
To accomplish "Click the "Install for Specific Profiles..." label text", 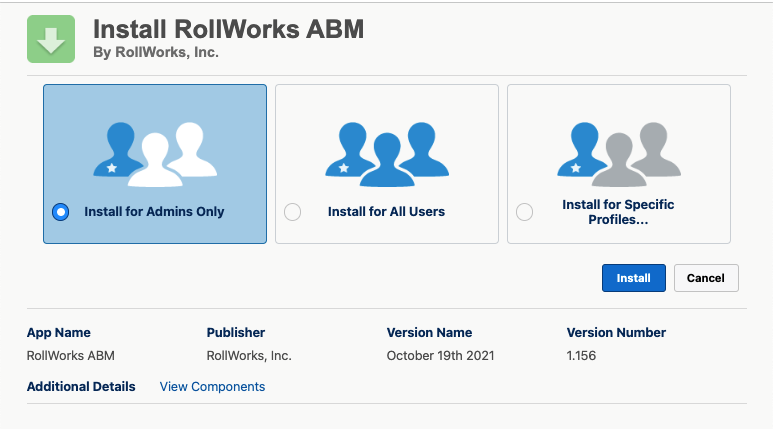I will 618,212.
